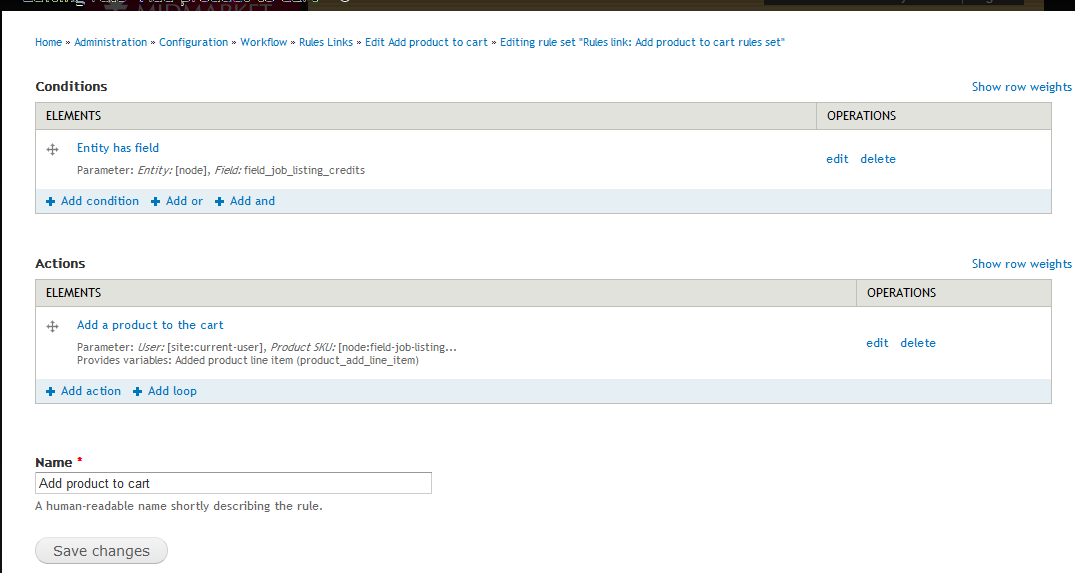Click the plus icon next to Add or
1075x573 pixels.
coord(155,202)
